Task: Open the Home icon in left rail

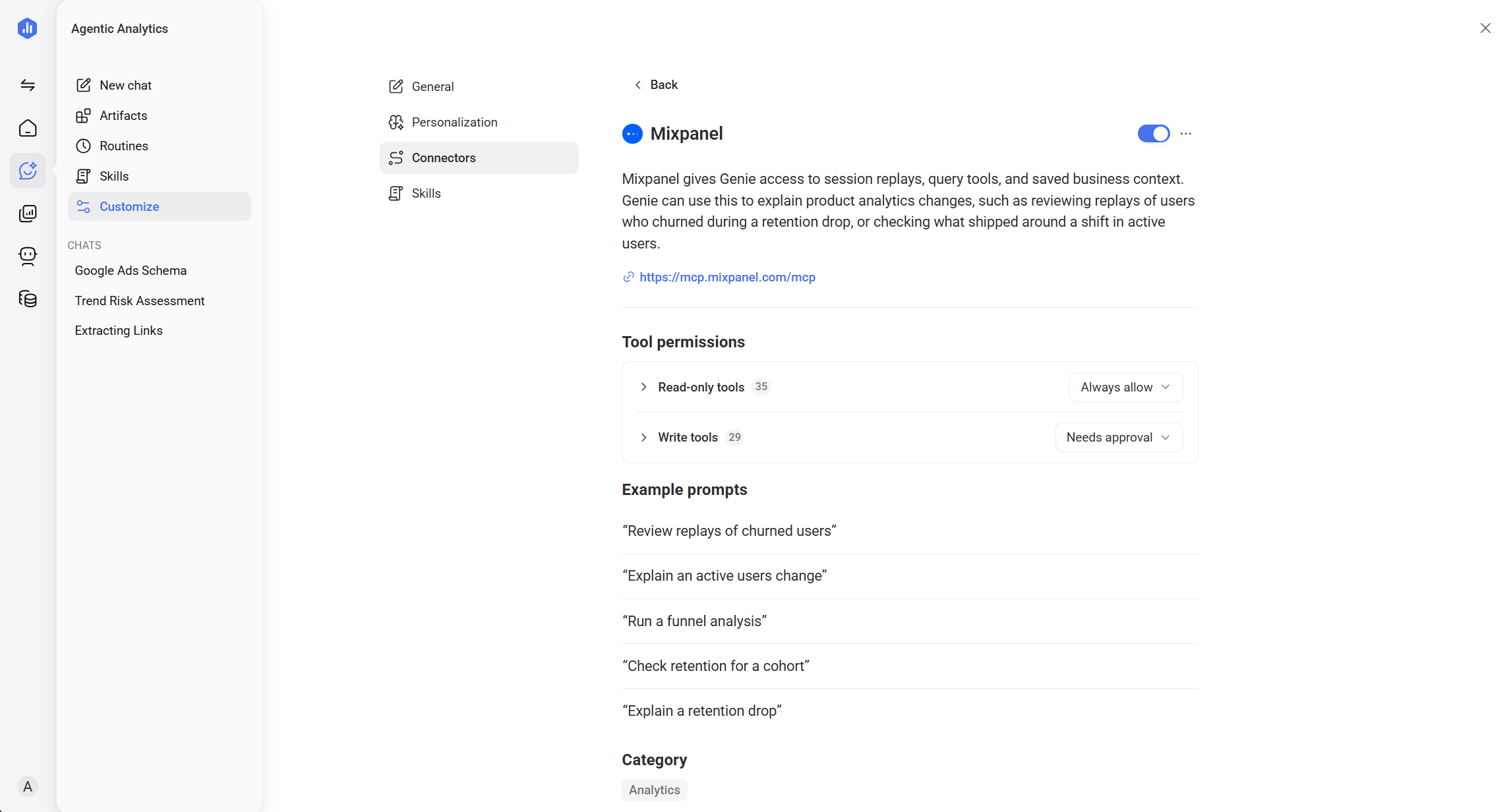Action: pos(28,128)
